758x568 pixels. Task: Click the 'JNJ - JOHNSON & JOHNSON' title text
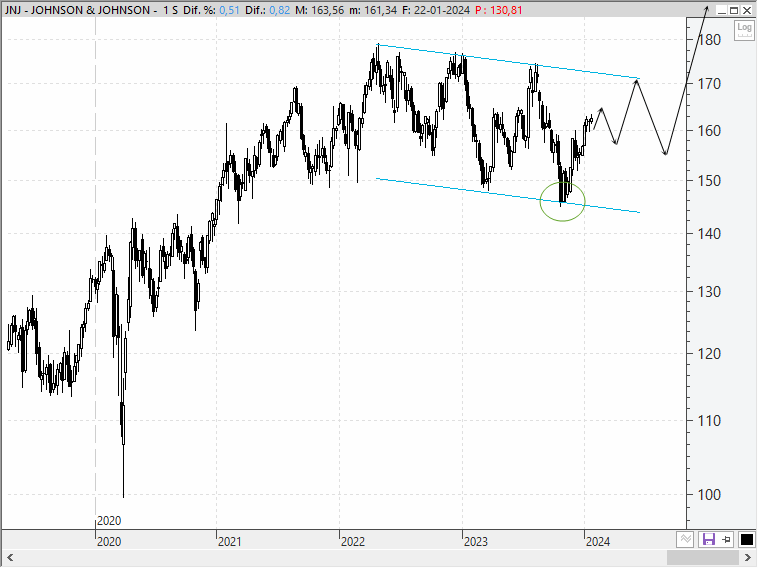pyautogui.click(x=77, y=10)
